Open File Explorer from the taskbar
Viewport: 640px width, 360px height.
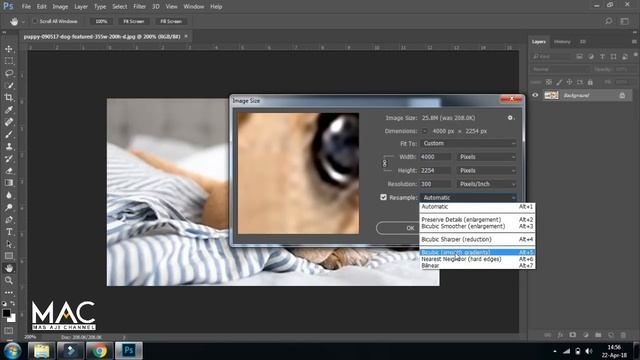(42, 351)
